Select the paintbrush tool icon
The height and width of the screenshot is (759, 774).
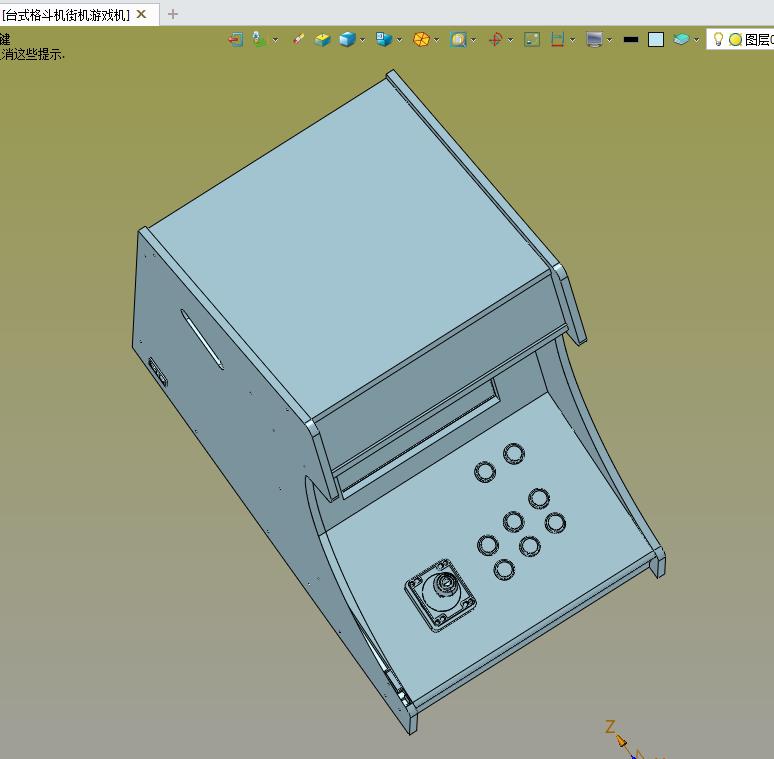click(x=298, y=39)
